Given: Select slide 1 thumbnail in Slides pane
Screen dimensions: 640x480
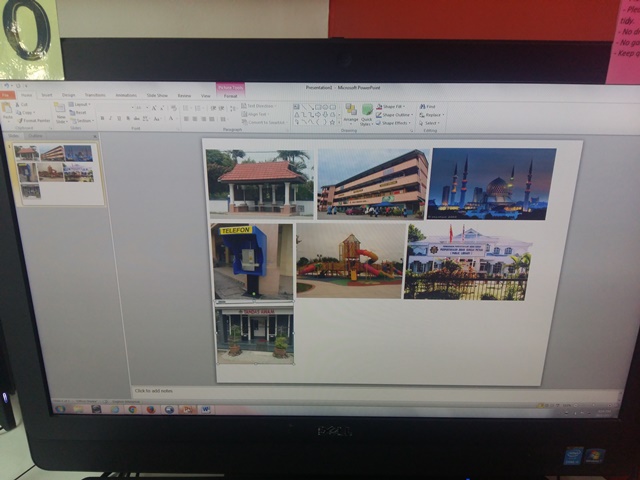Looking at the screenshot, I should [x=59, y=173].
